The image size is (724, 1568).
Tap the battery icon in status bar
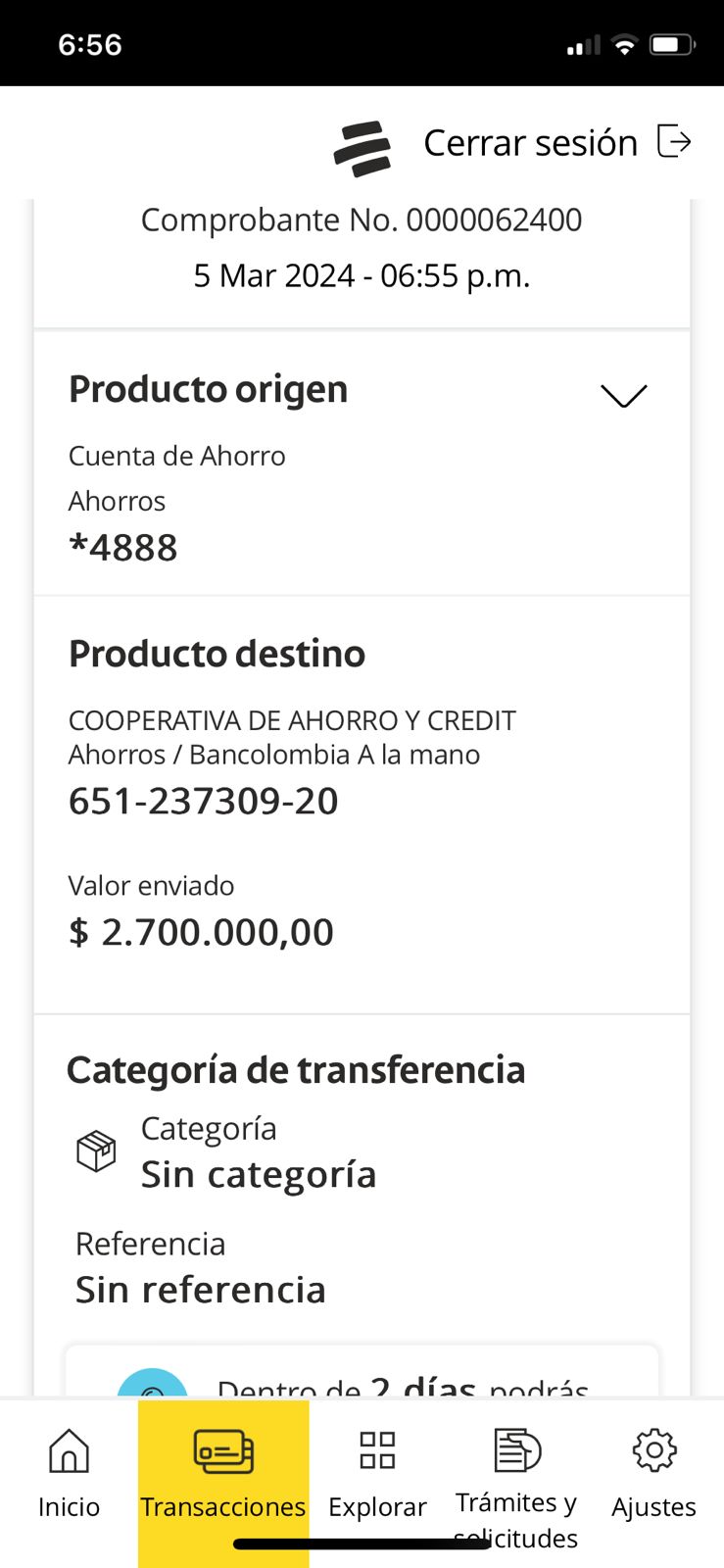(672, 45)
